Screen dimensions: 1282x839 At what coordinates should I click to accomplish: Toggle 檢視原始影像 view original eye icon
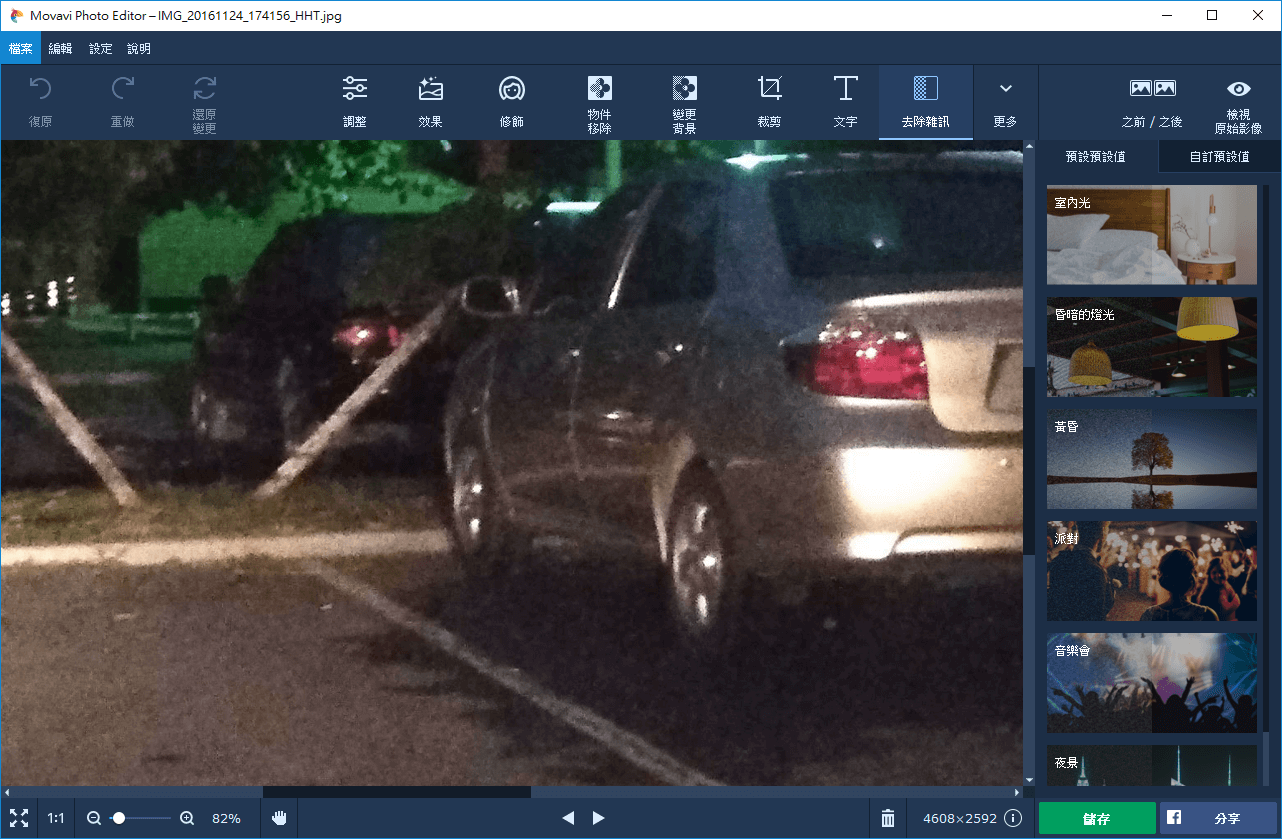click(1238, 103)
